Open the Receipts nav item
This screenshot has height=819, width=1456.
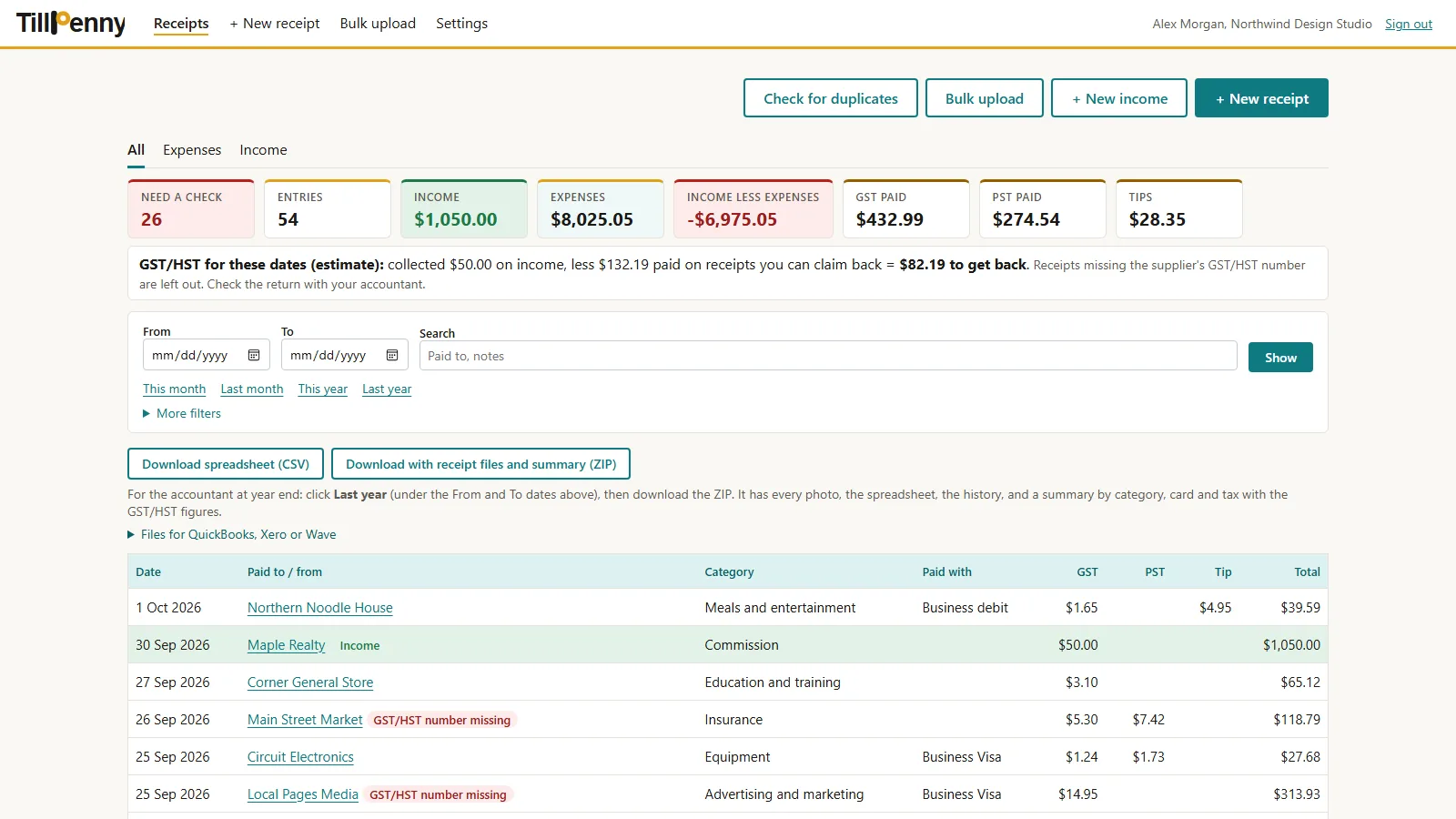pos(181,24)
